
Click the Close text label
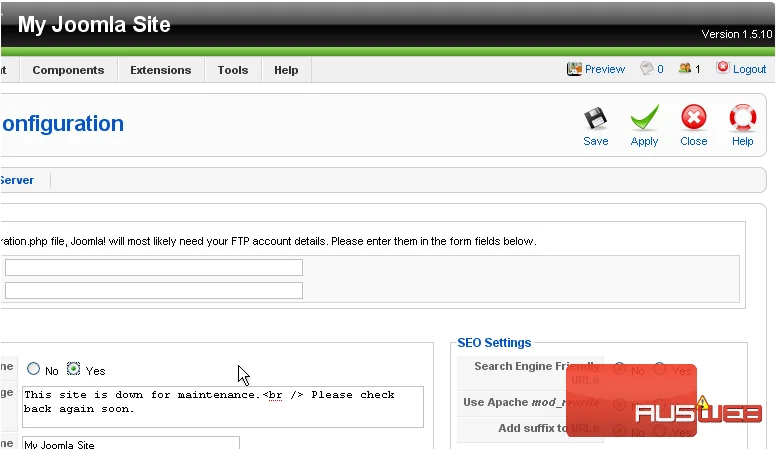click(x=693, y=141)
